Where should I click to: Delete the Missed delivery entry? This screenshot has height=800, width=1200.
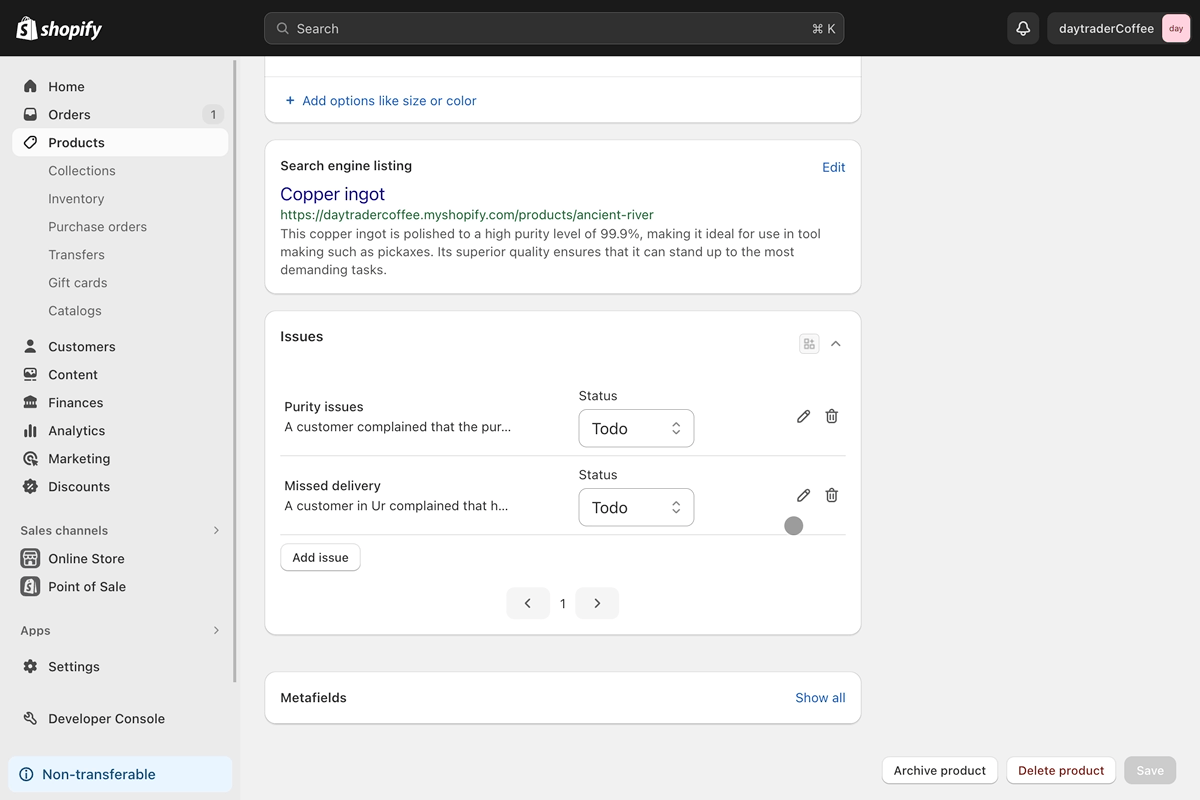click(831, 495)
